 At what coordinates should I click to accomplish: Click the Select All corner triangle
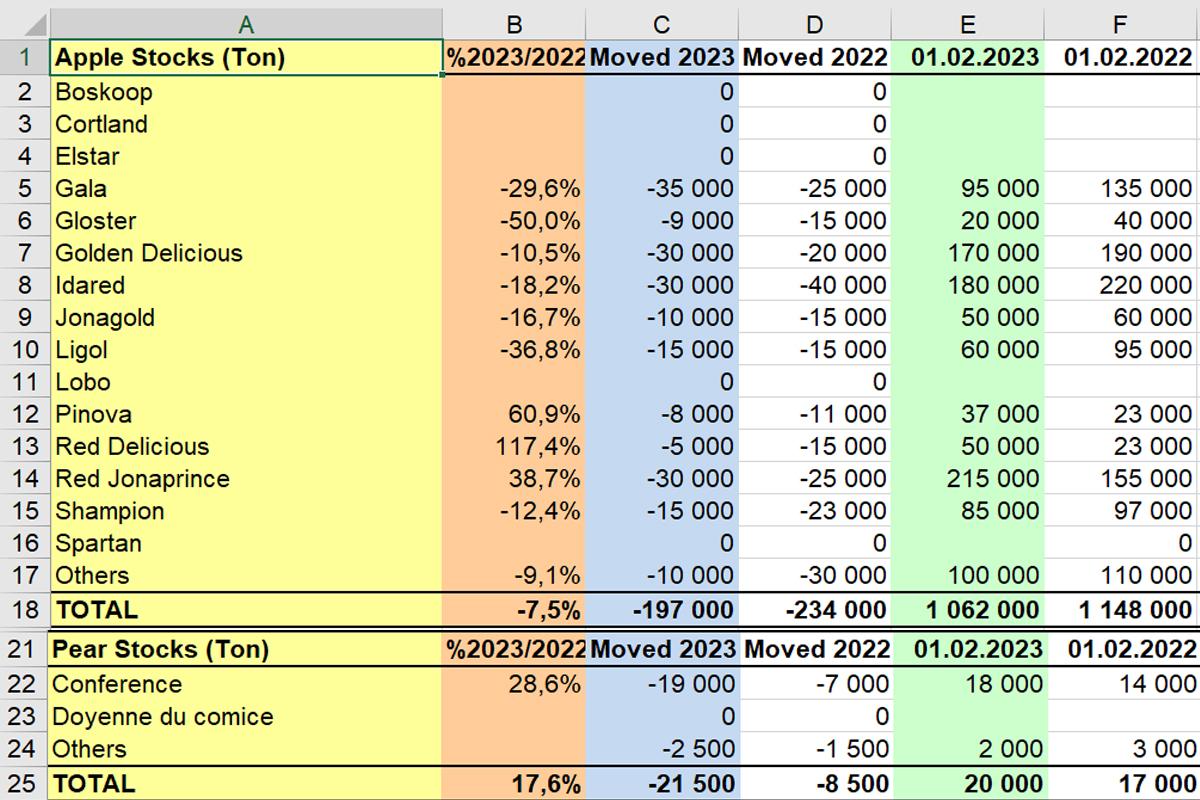pos(24,24)
